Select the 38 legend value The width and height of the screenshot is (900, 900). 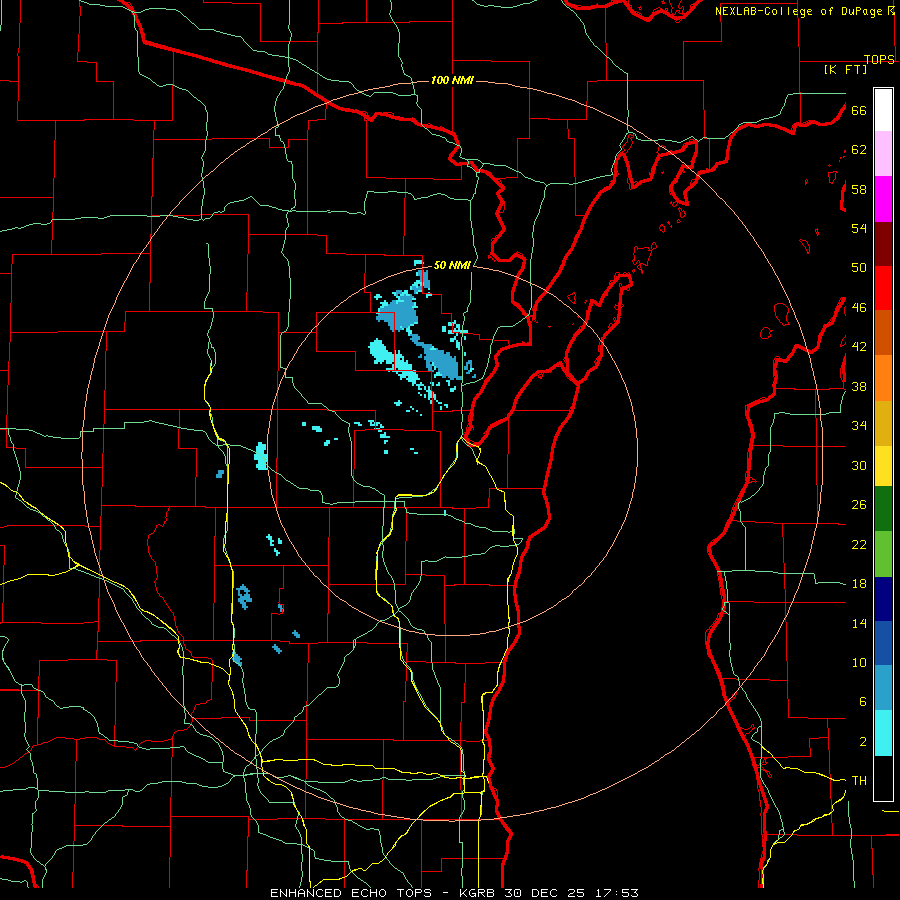tap(859, 386)
